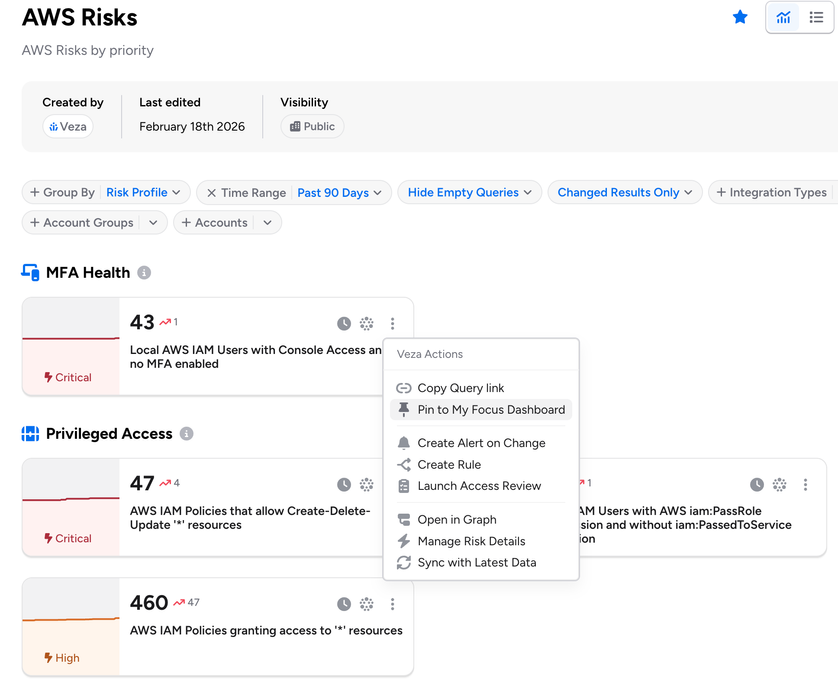Click MFA Health section icon
The height and width of the screenshot is (688, 838).
[30, 272]
